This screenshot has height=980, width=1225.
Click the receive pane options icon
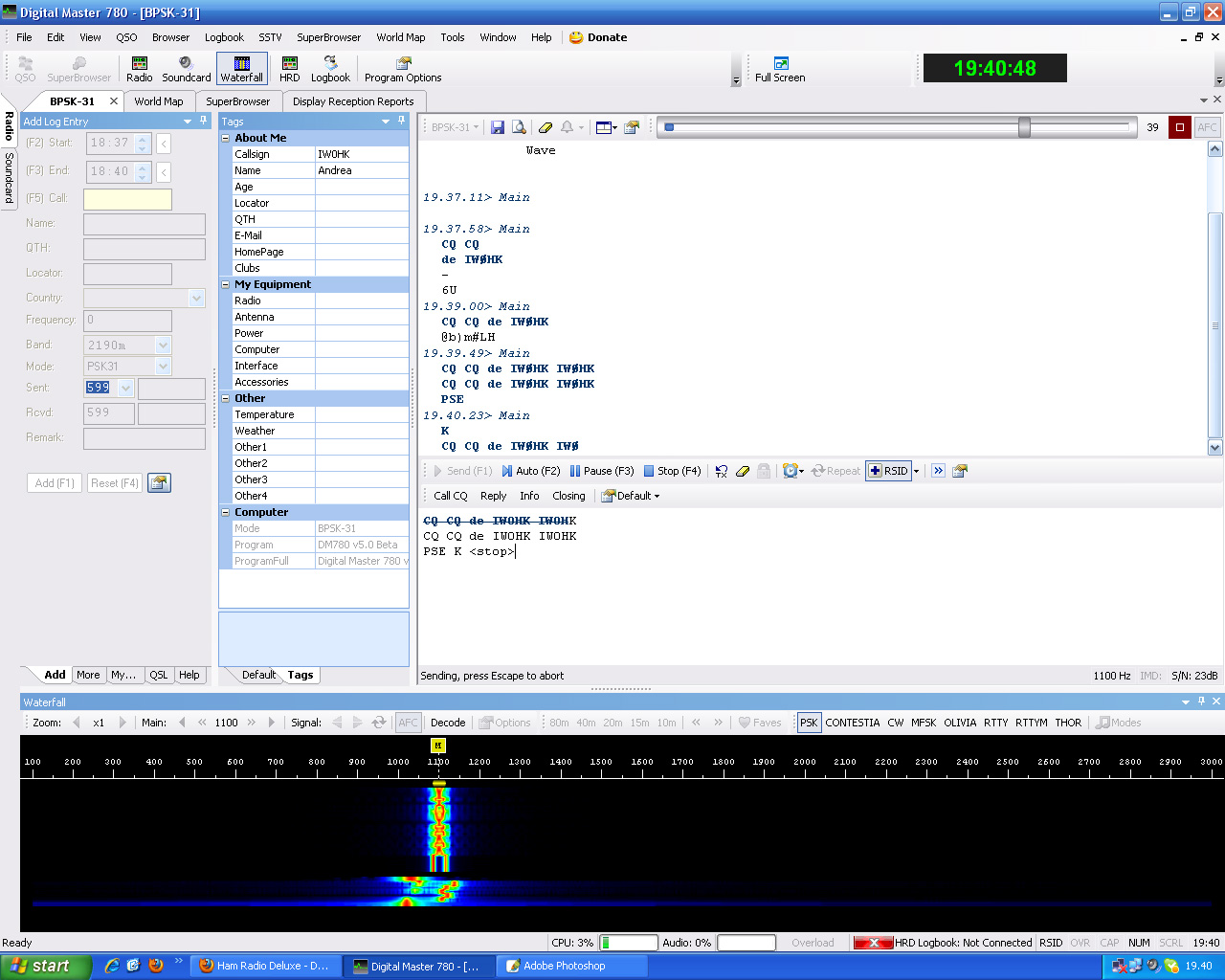(x=632, y=127)
